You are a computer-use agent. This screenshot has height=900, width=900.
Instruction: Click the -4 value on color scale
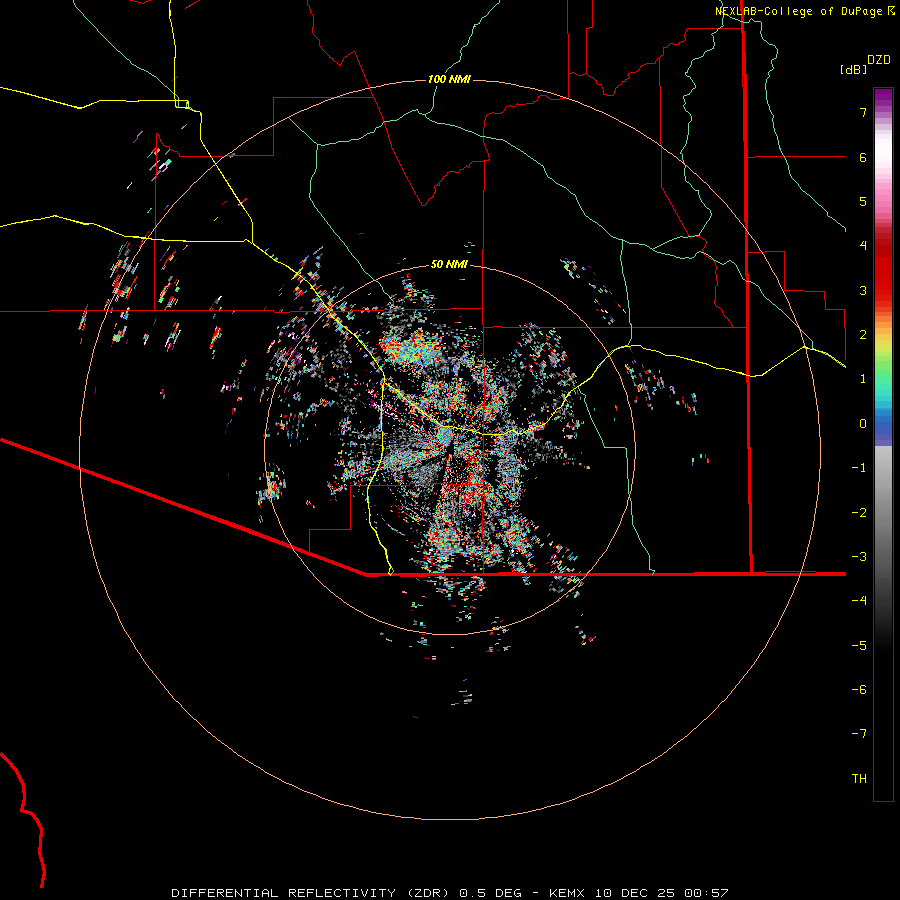click(859, 601)
